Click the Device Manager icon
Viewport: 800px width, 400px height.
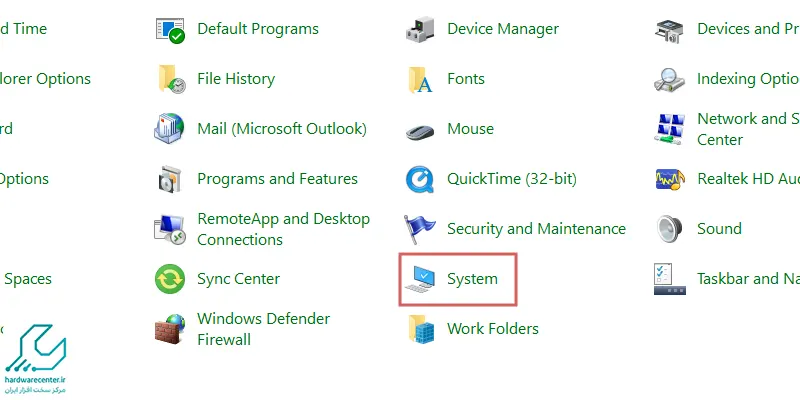[x=420, y=29]
